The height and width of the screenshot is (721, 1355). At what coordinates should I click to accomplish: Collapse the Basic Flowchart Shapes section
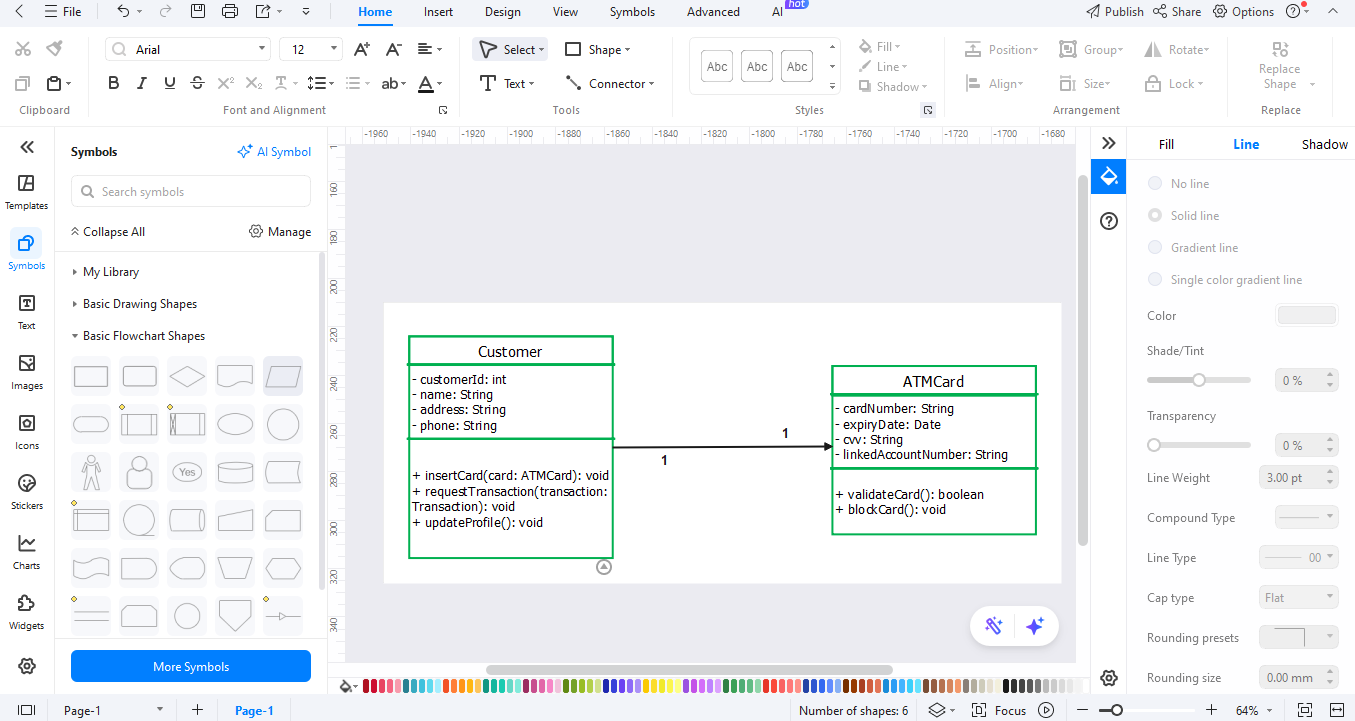tap(138, 336)
